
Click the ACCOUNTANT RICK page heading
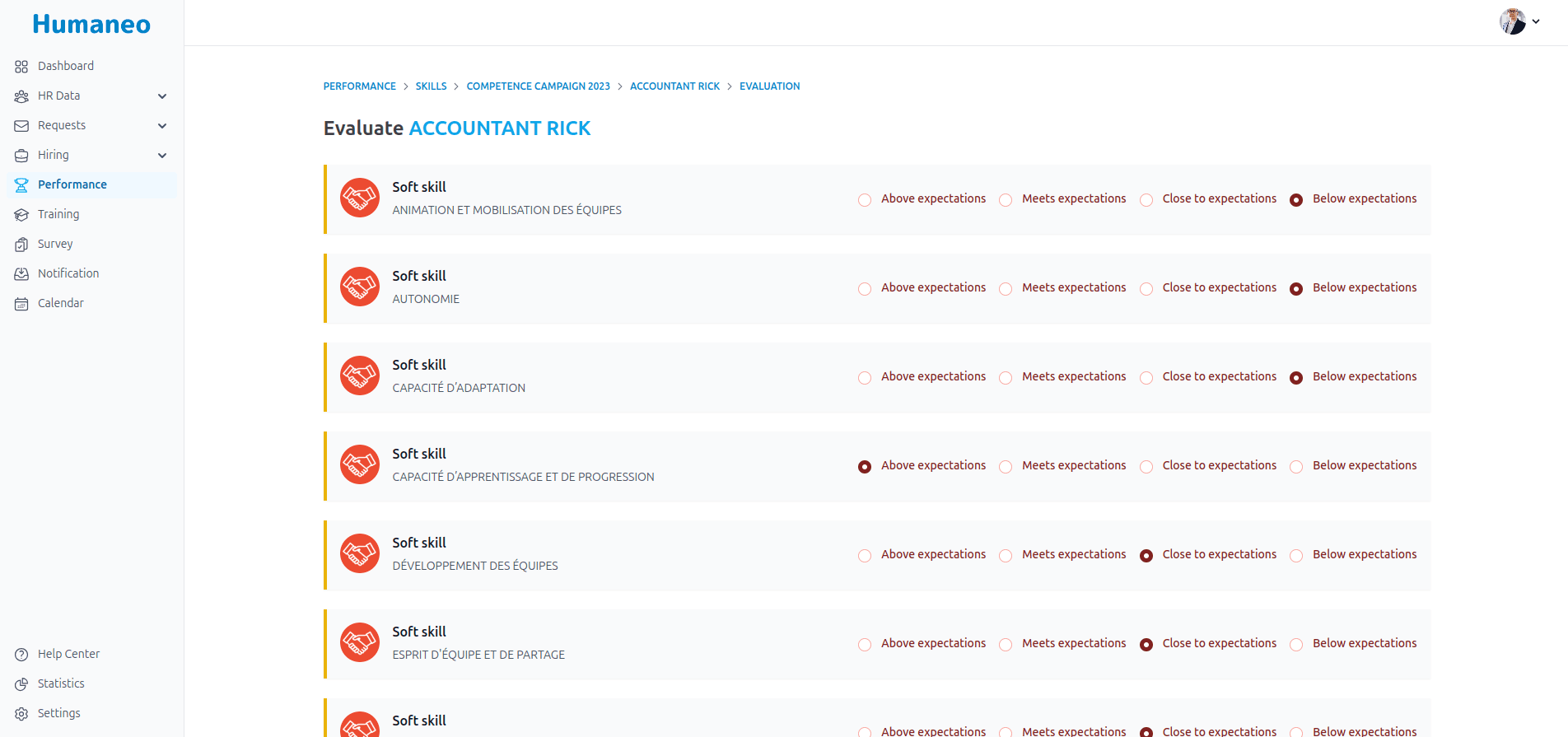click(x=500, y=128)
